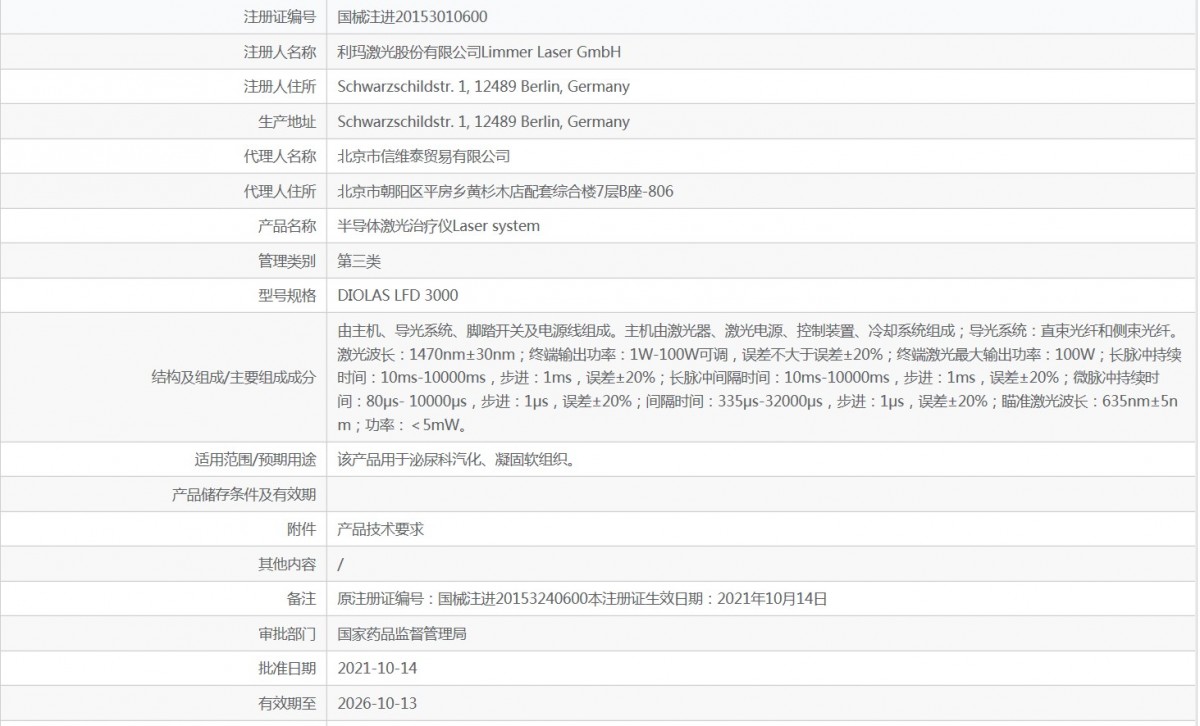The height and width of the screenshot is (726, 1200).
Task: Click the 备注 label
Action: tap(302, 600)
